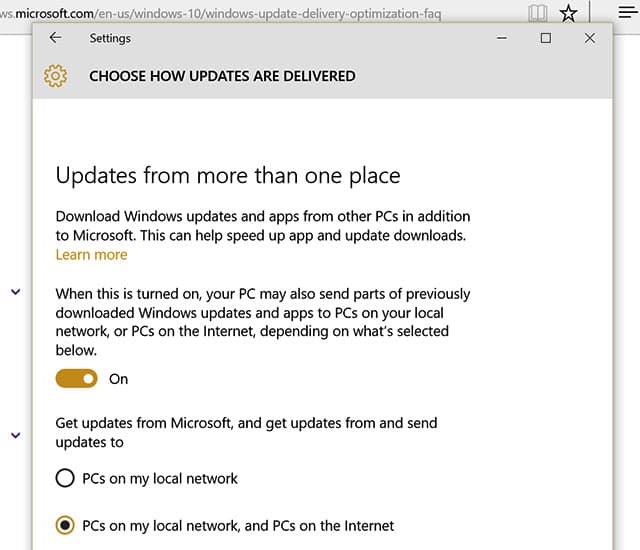Open the reading view book icon
The width and height of the screenshot is (640, 550).
click(538, 13)
